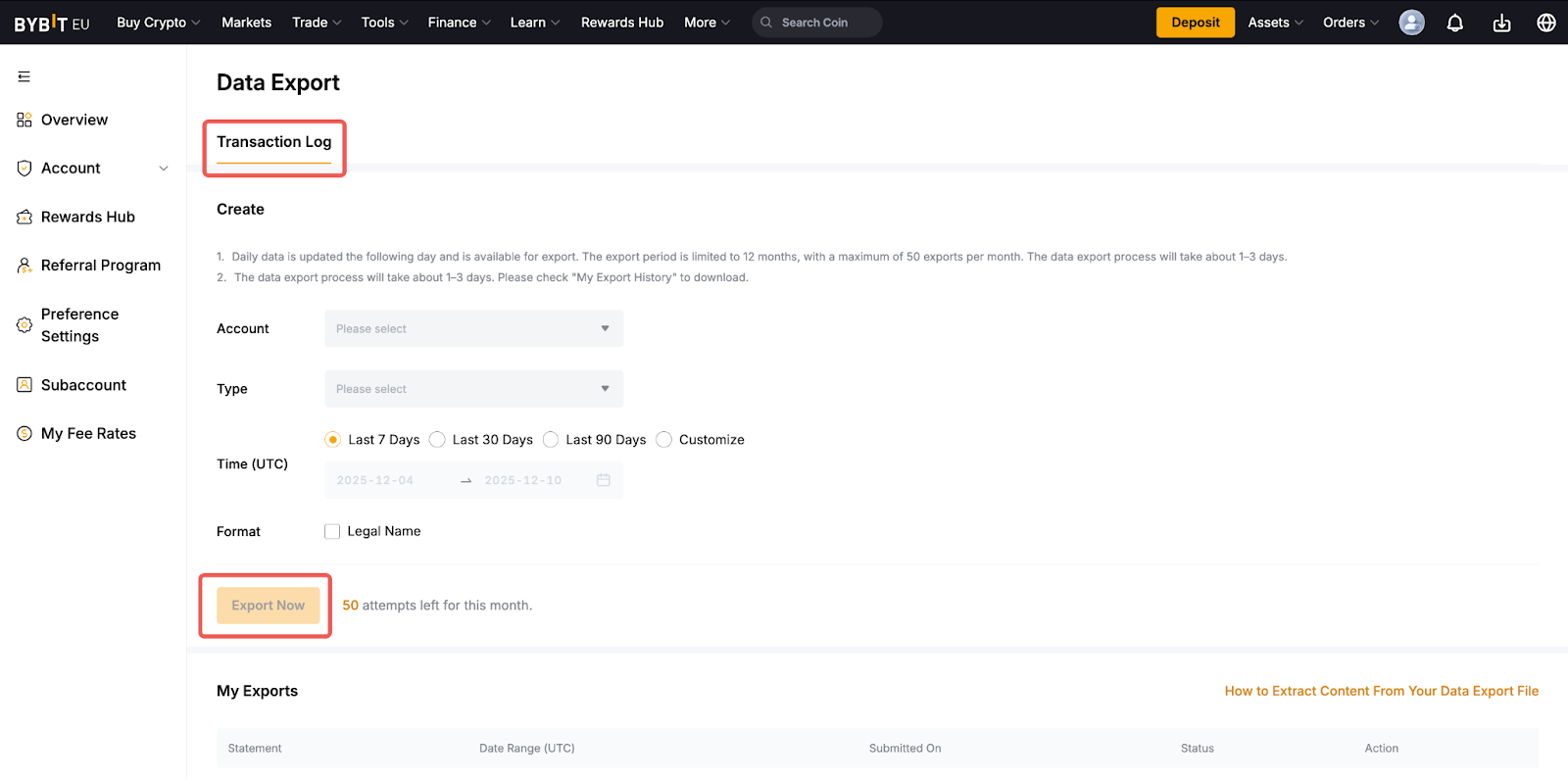Open the language globe icon
The width and height of the screenshot is (1568, 779).
point(1546,23)
